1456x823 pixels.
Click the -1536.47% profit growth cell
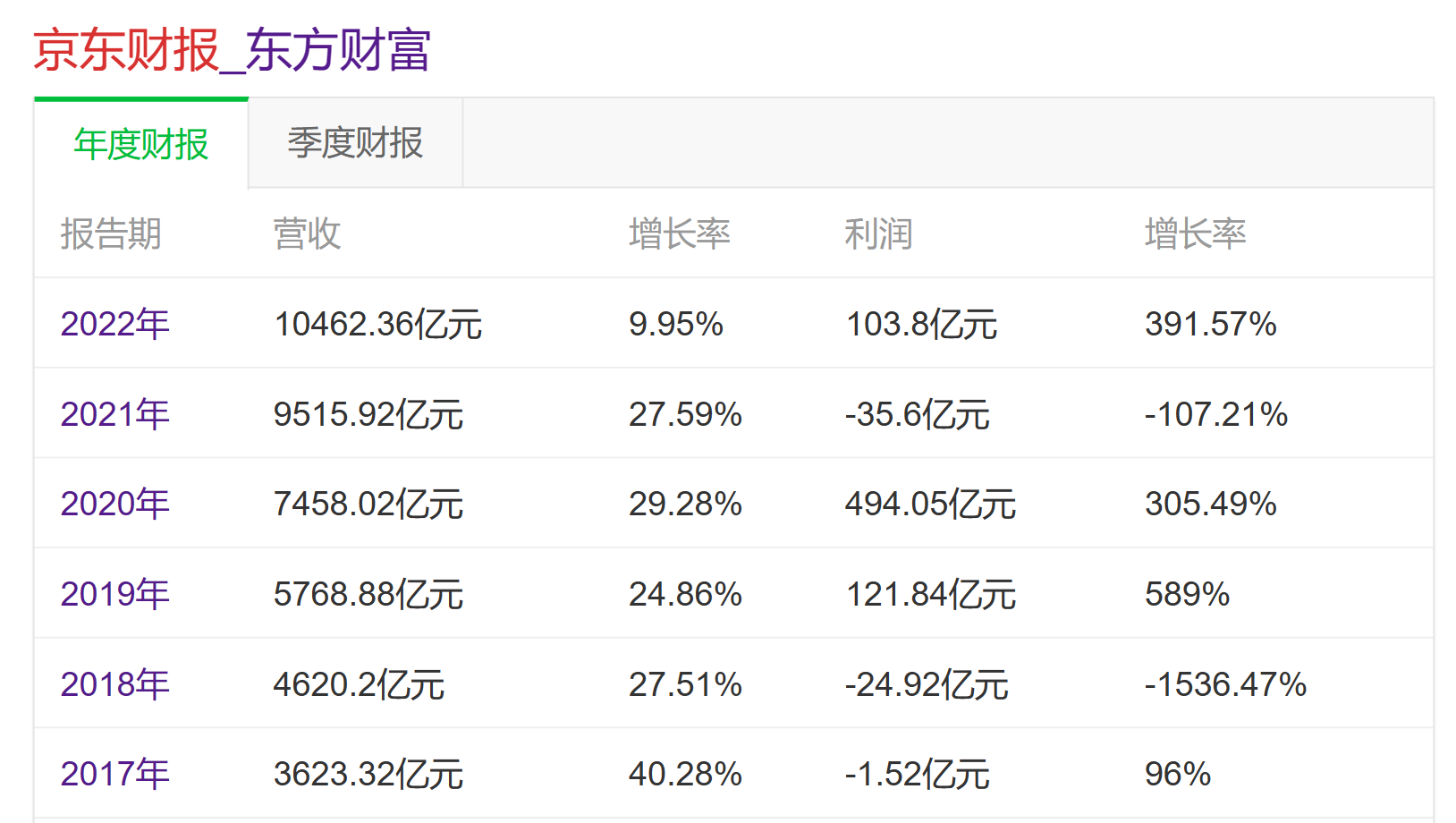coord(1226,684)
